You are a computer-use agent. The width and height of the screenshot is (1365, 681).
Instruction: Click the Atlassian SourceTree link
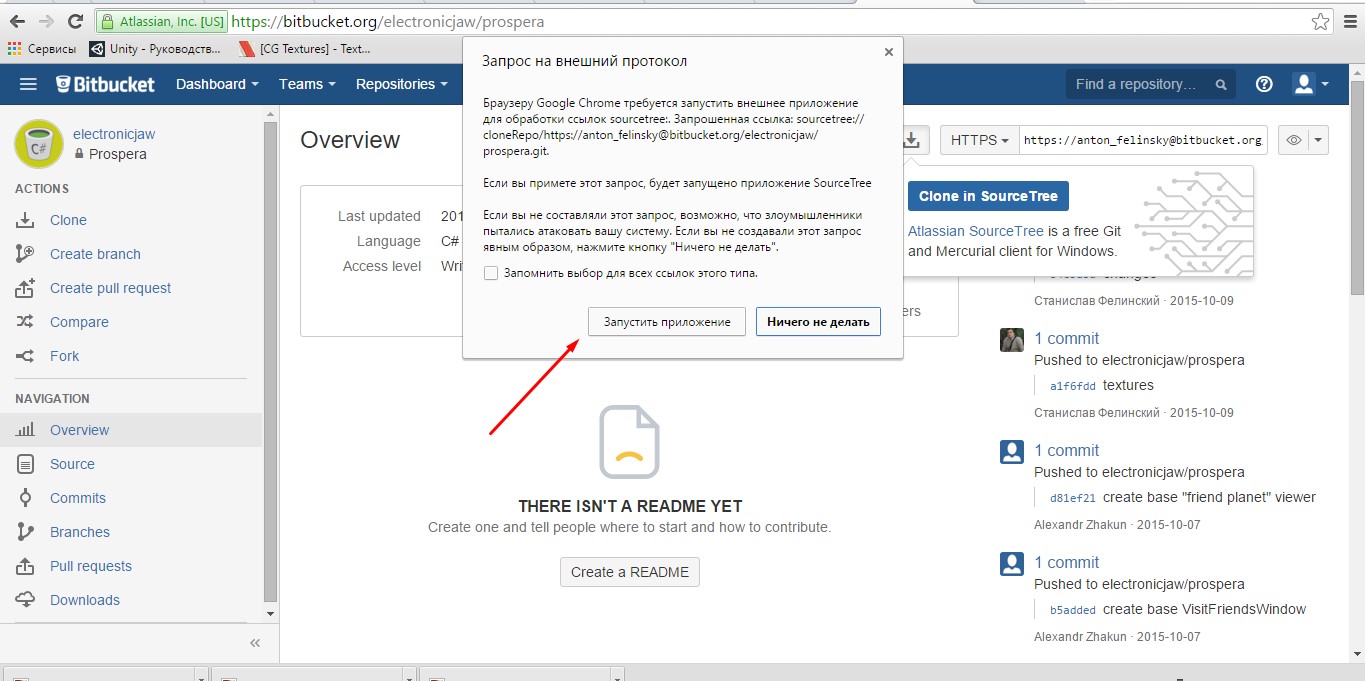tap(976, 231)
